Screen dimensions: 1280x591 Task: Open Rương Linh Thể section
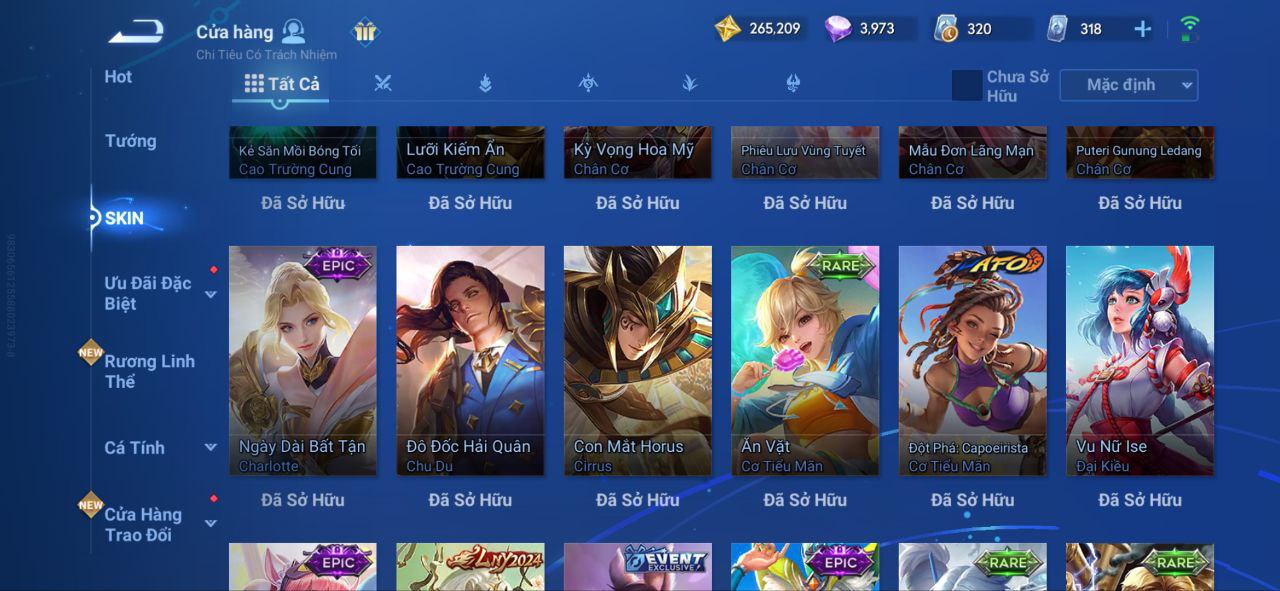point(149,371)
